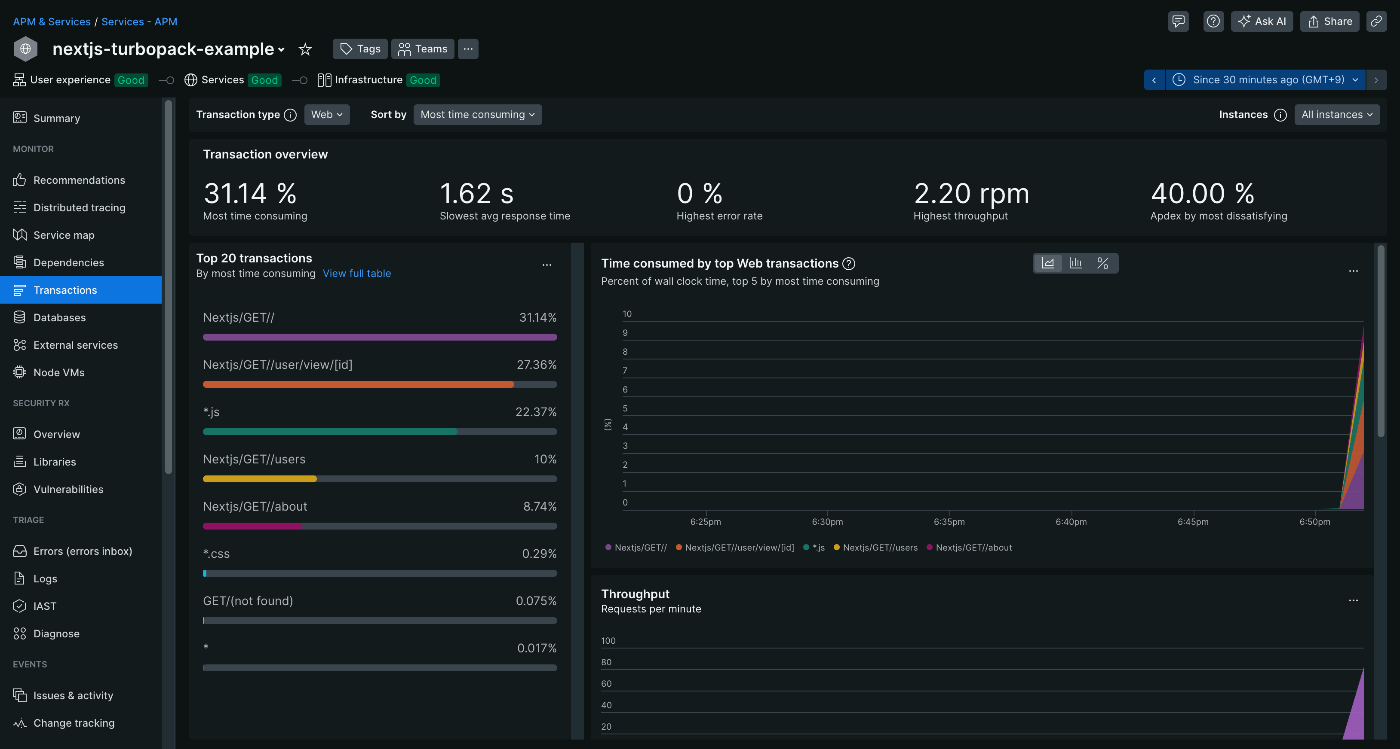This screenshot has width=1400, height=749.
Task: Open IAST in the sidebar
Action: (81, 606)
